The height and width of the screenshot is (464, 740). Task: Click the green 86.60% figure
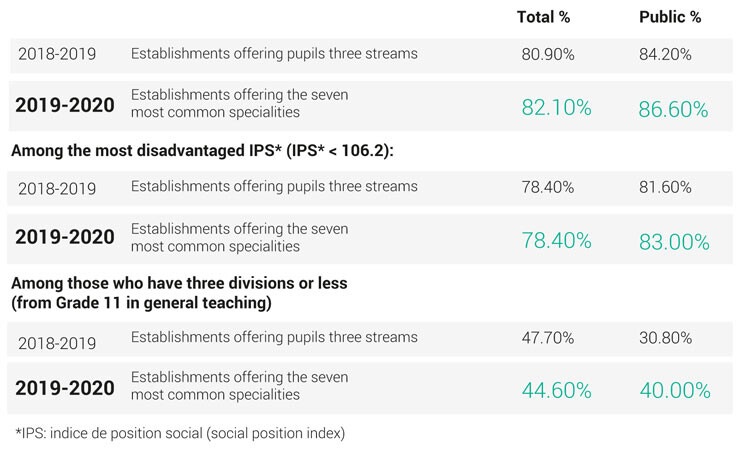[673, 110]
